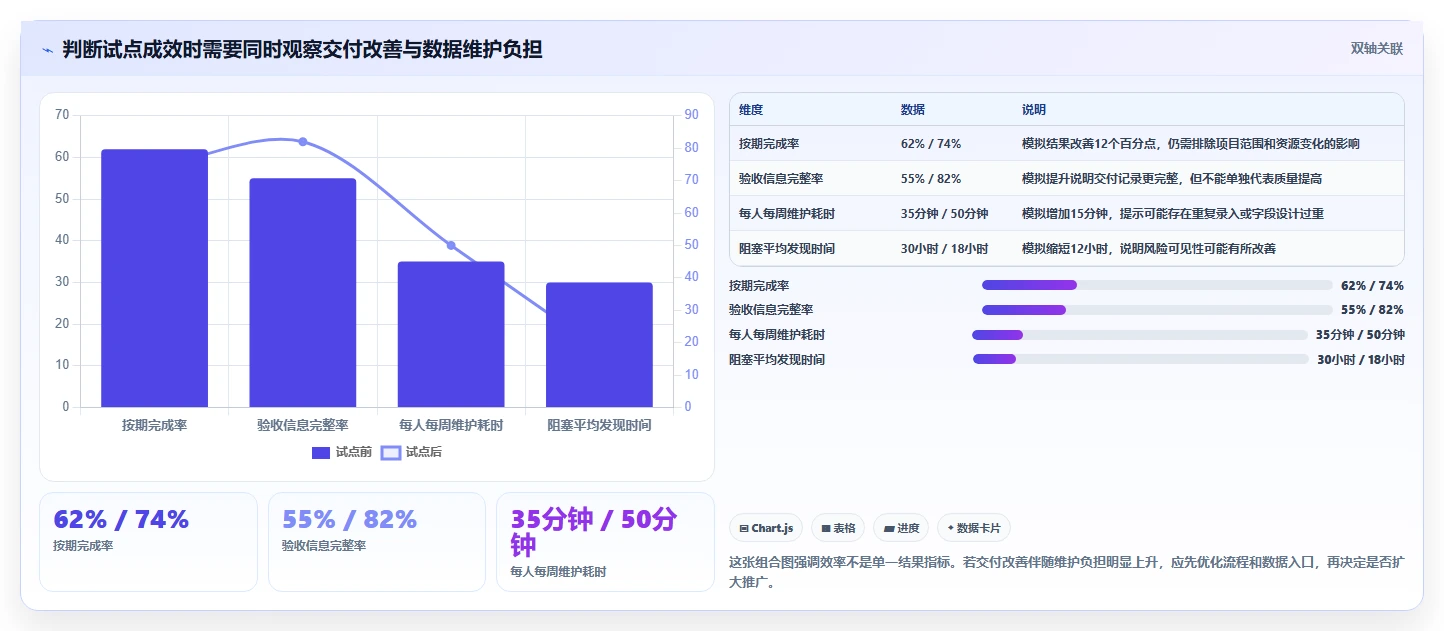The width and height of the screenshot is (1444, 631).
Task: Click the 按期完成率 bar in chart
Action: click(x=154, y=278)
